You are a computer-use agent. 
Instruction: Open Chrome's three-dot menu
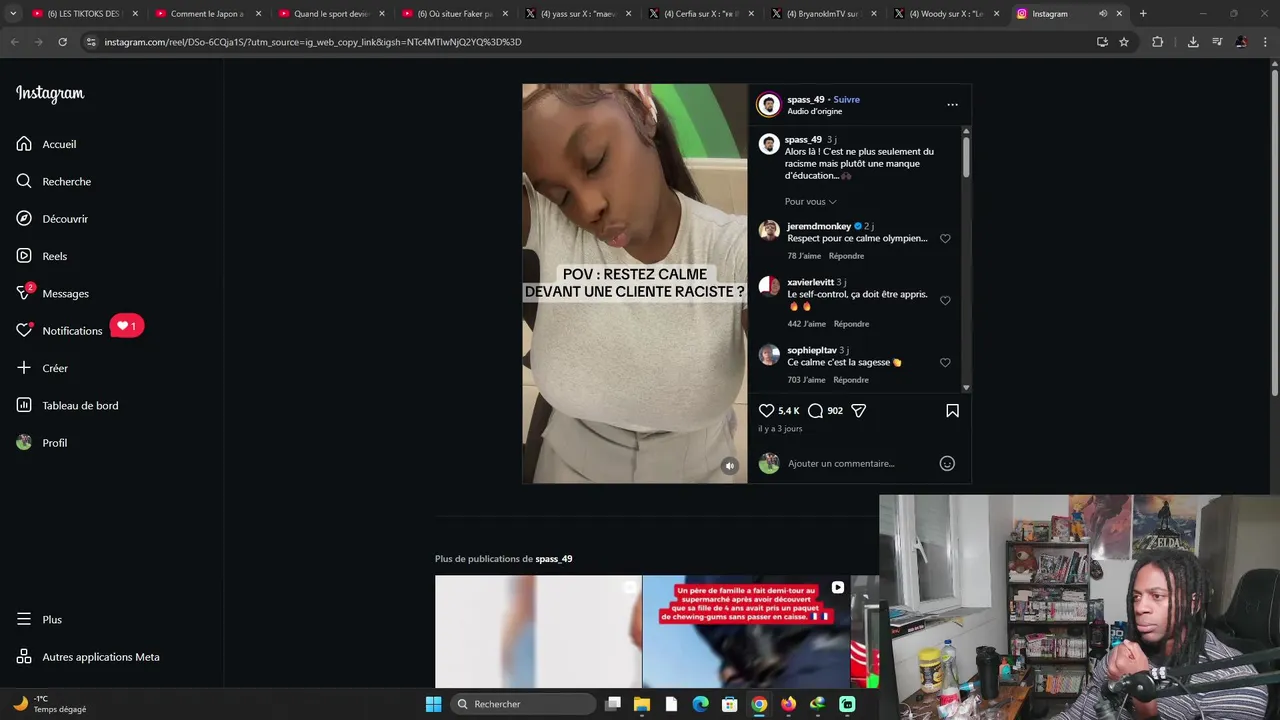pos(1265,42)
